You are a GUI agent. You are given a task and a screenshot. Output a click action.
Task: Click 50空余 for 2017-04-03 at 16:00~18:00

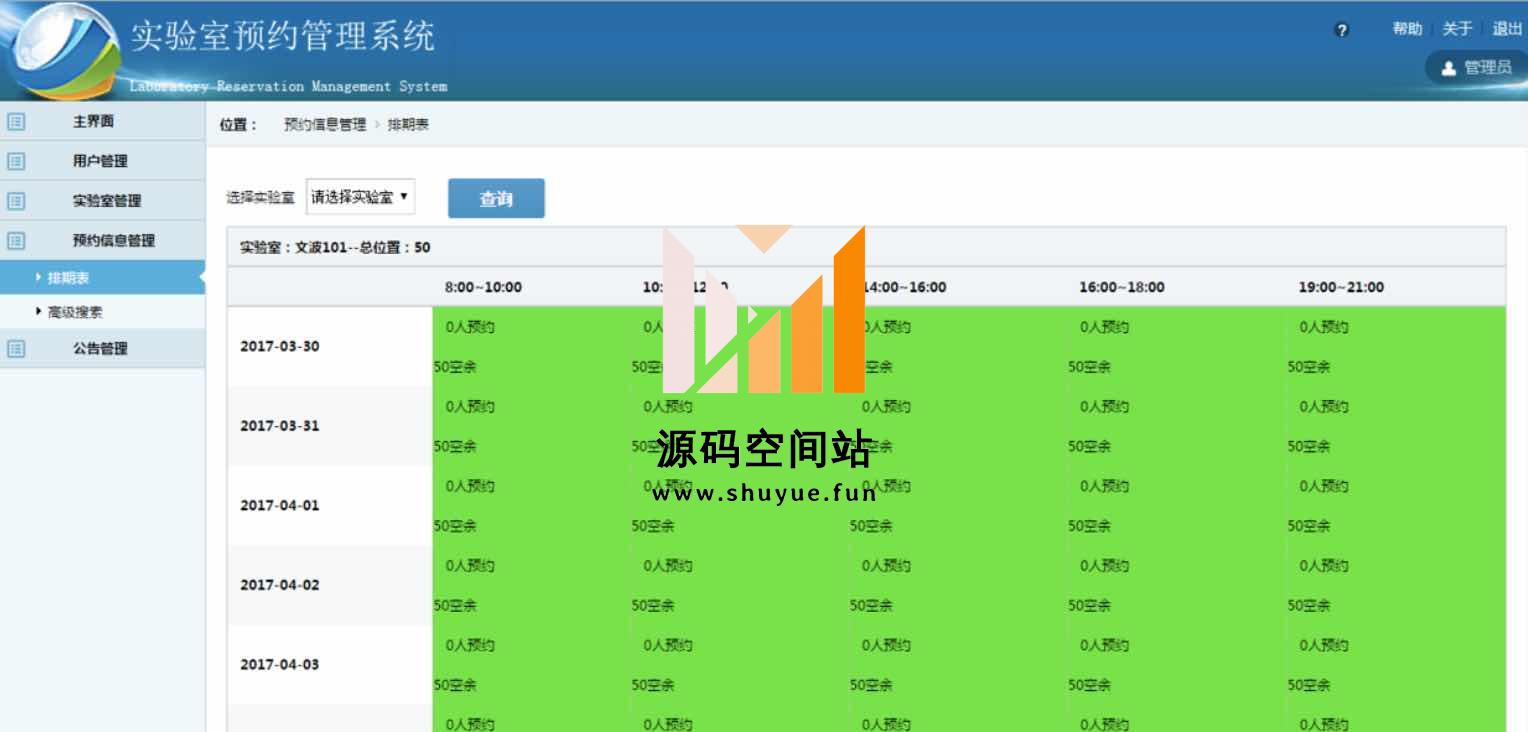1090,686
